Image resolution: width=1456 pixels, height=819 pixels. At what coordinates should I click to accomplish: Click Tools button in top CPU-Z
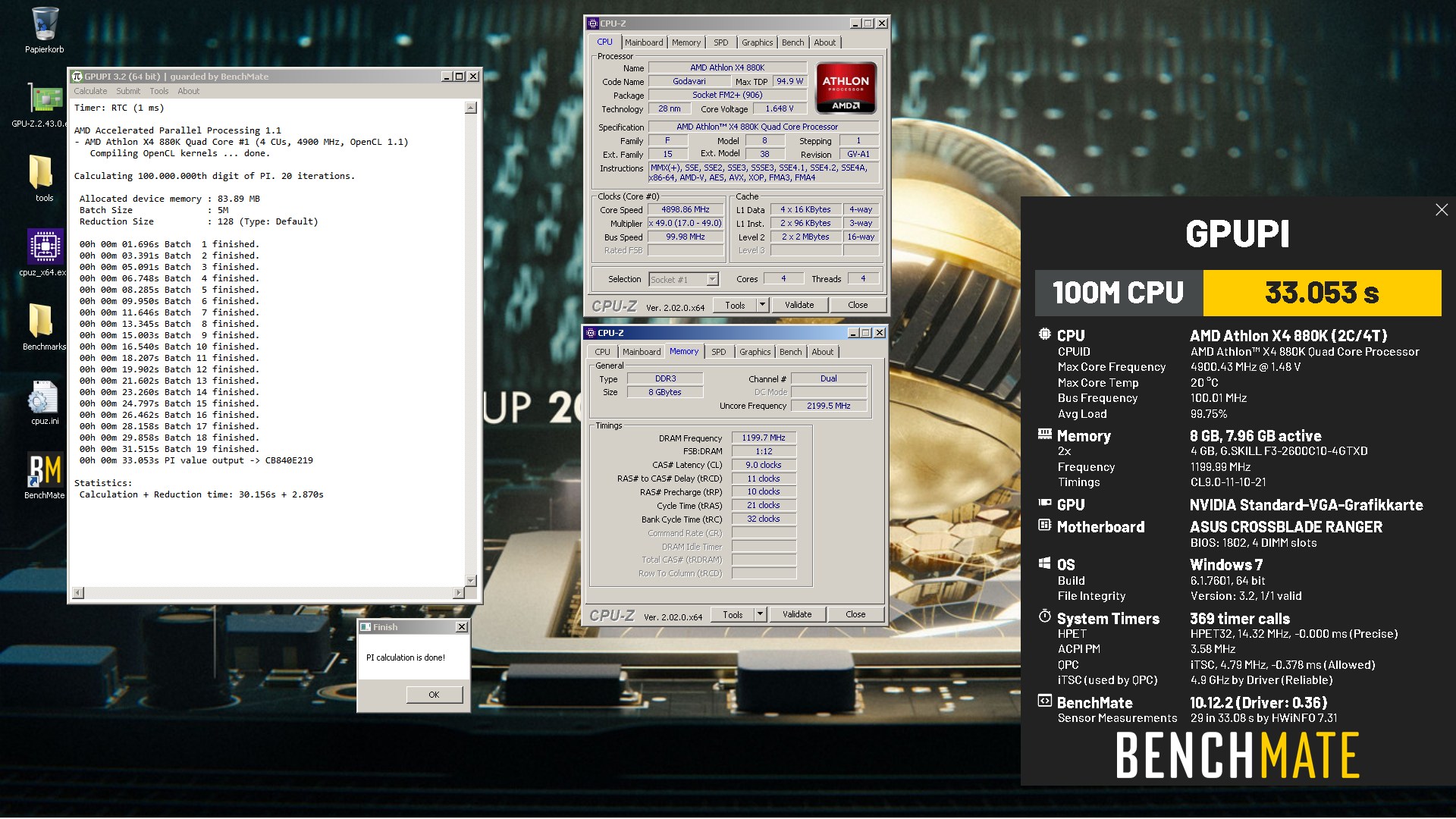[x=735, y=305]
